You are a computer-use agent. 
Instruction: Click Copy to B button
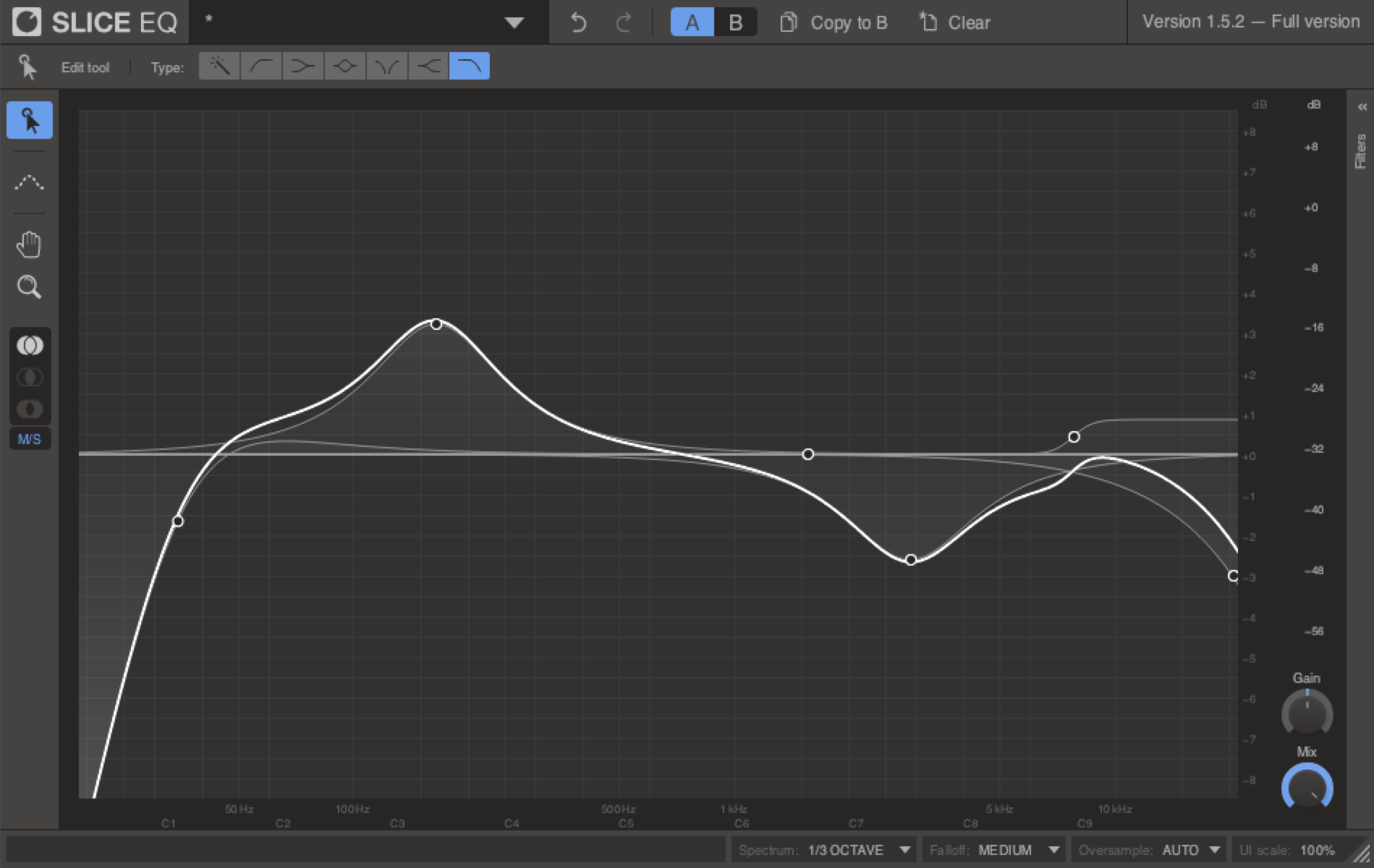point(834,22)
